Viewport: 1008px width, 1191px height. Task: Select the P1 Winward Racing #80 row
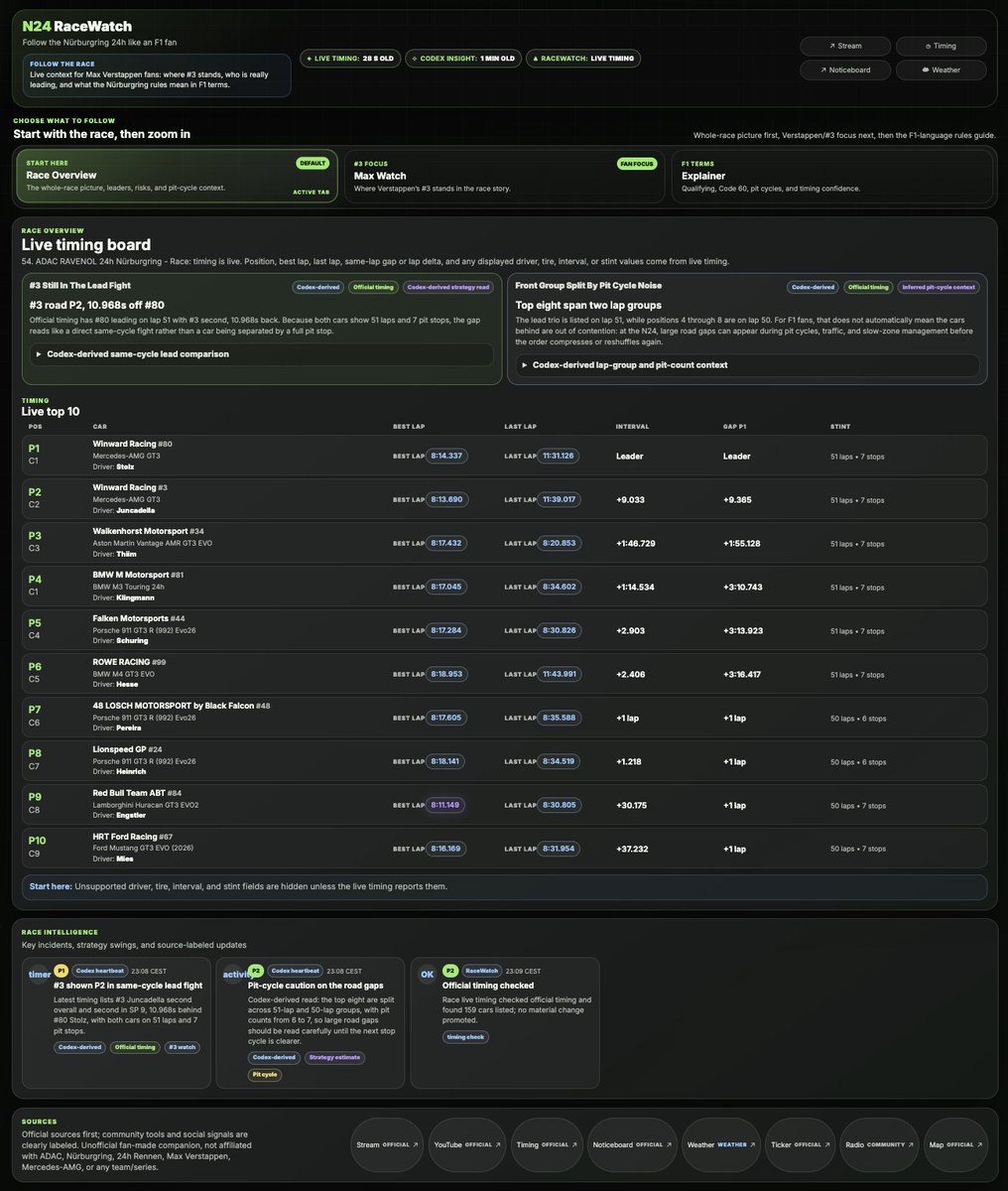point(504,456)
